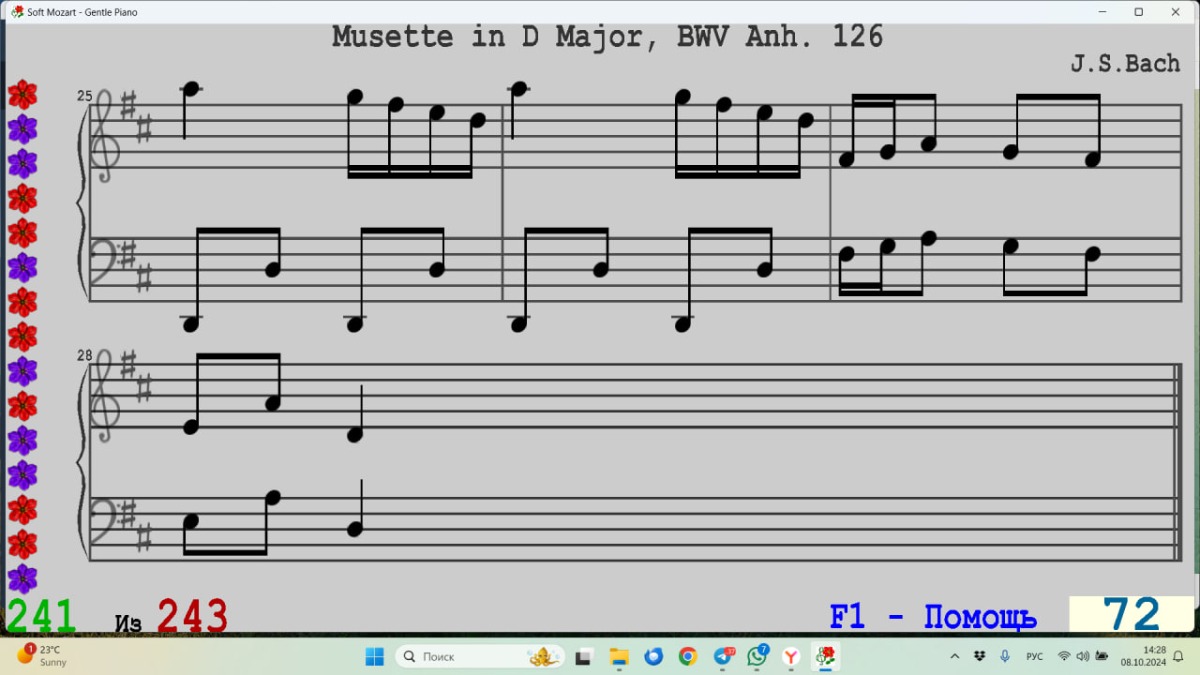Click the tempo box showing 72
This screenshot has width=1200, height=675.
(1131, 615)
